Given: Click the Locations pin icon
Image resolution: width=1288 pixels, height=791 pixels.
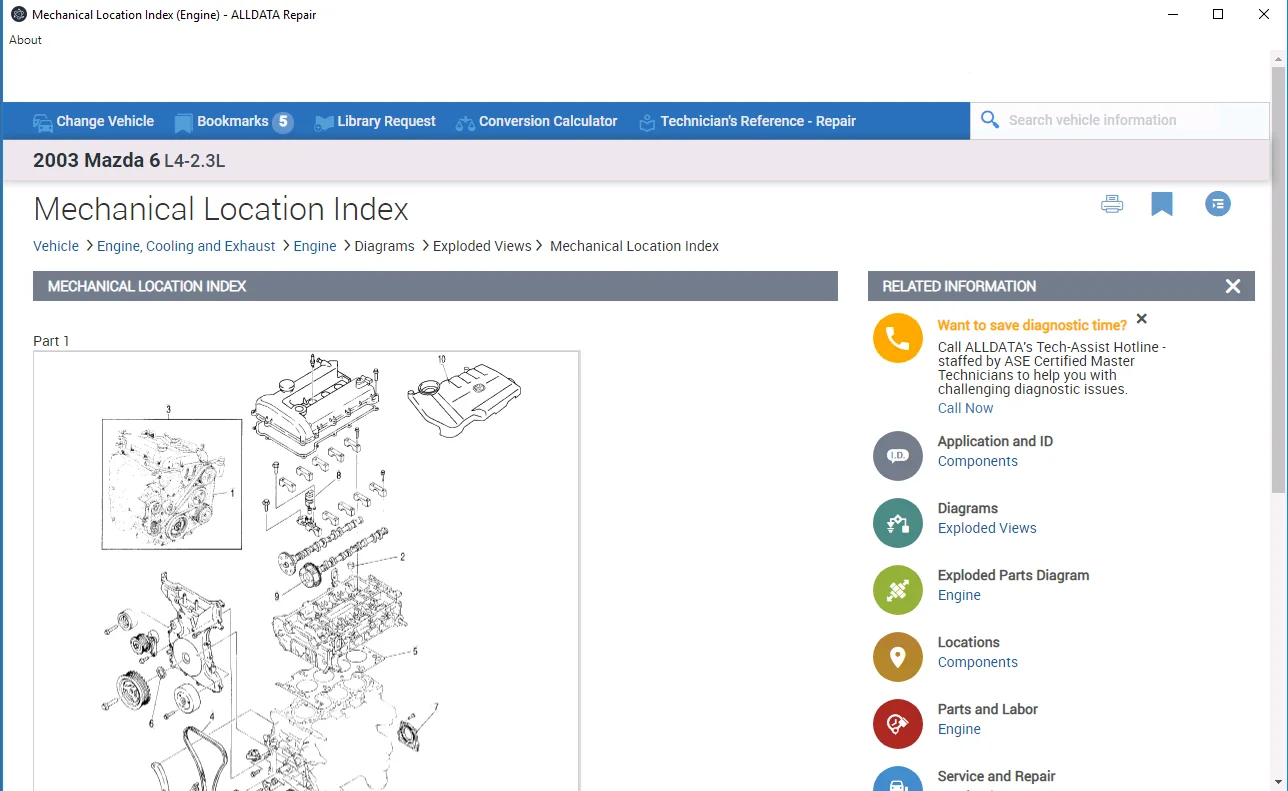Looking at the screenshot, I should (x=898, y=657).
